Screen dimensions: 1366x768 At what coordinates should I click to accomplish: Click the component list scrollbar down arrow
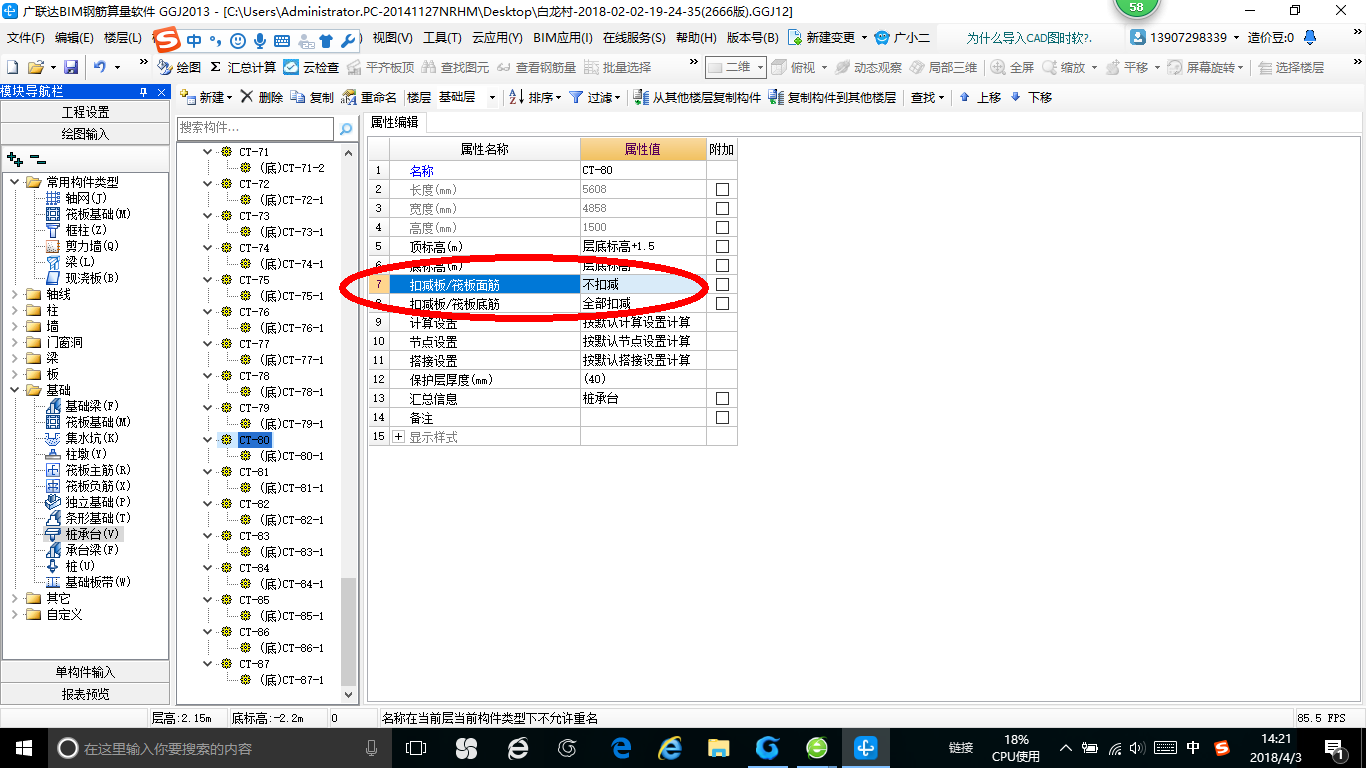pos(349,694)
